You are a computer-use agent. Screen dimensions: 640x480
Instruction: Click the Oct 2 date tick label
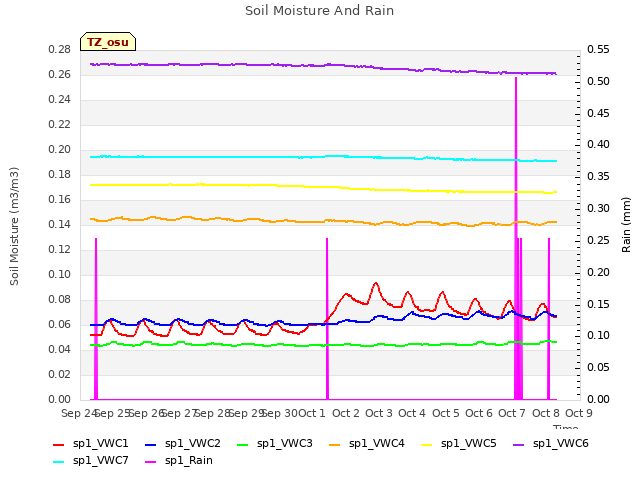(346, 413)
